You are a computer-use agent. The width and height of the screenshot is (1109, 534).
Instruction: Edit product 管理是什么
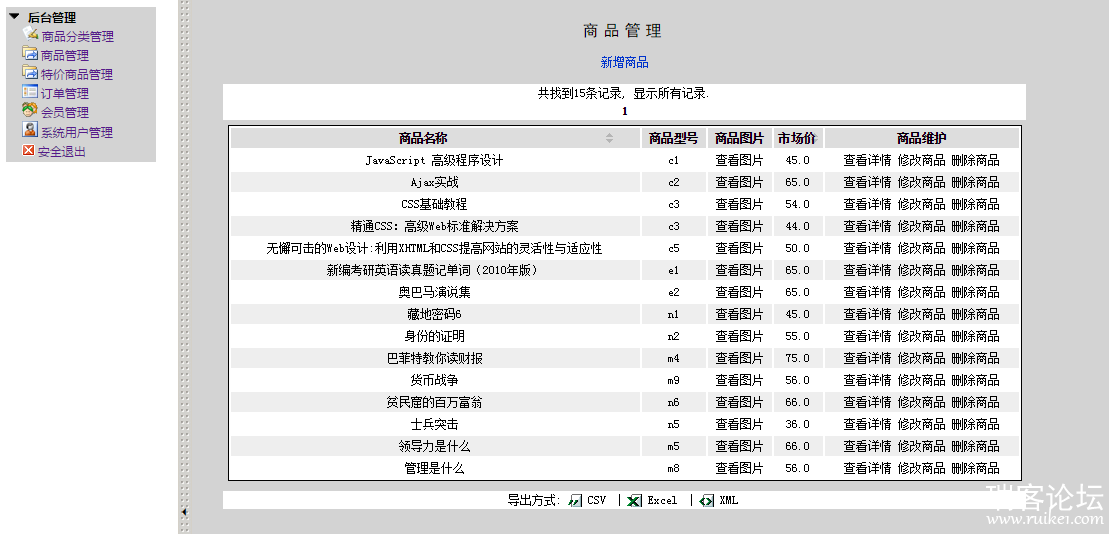tap(922, 468)
